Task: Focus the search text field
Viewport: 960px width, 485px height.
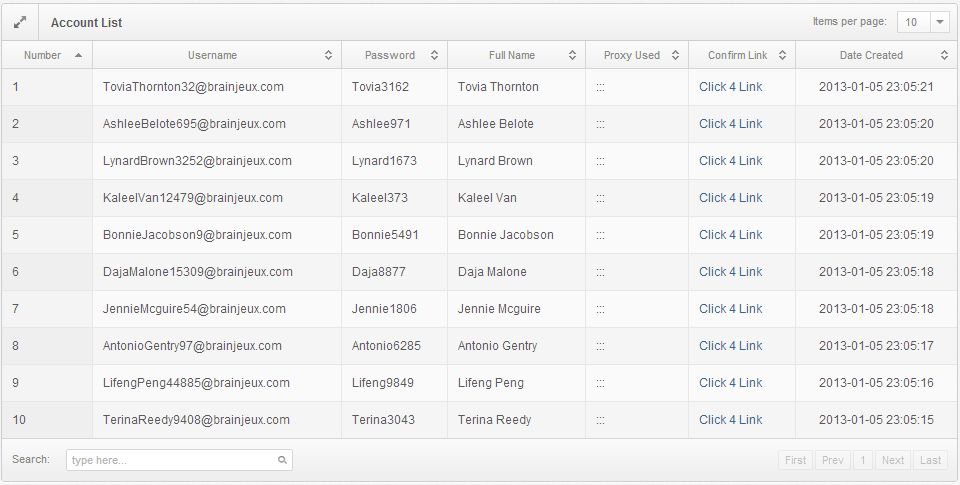Action: [172, 460]
